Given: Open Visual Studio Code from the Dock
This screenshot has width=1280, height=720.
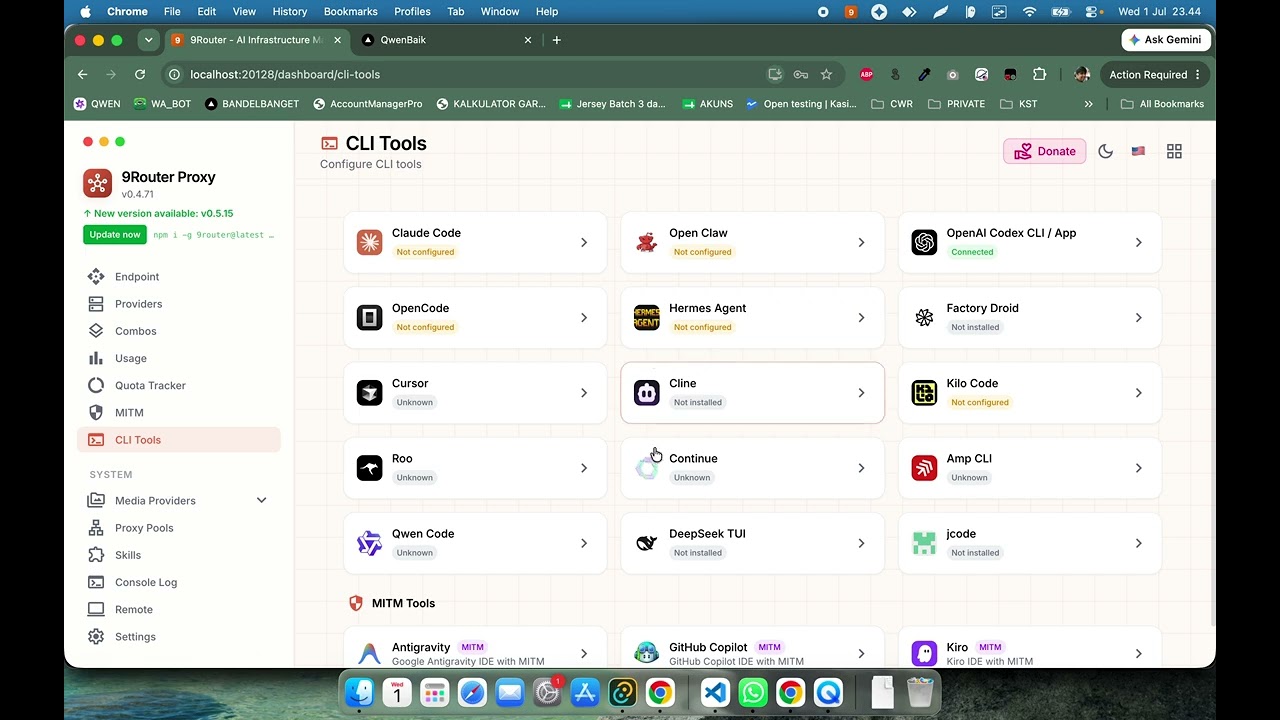Looking at the screenshot, I should point(715,692).
